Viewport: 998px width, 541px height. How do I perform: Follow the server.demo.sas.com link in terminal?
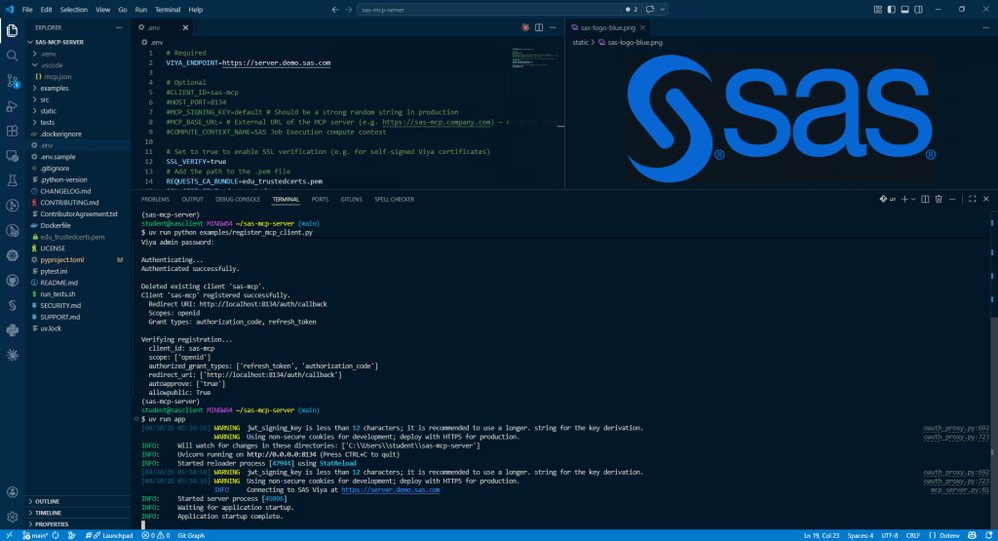[x=390, y=489]
